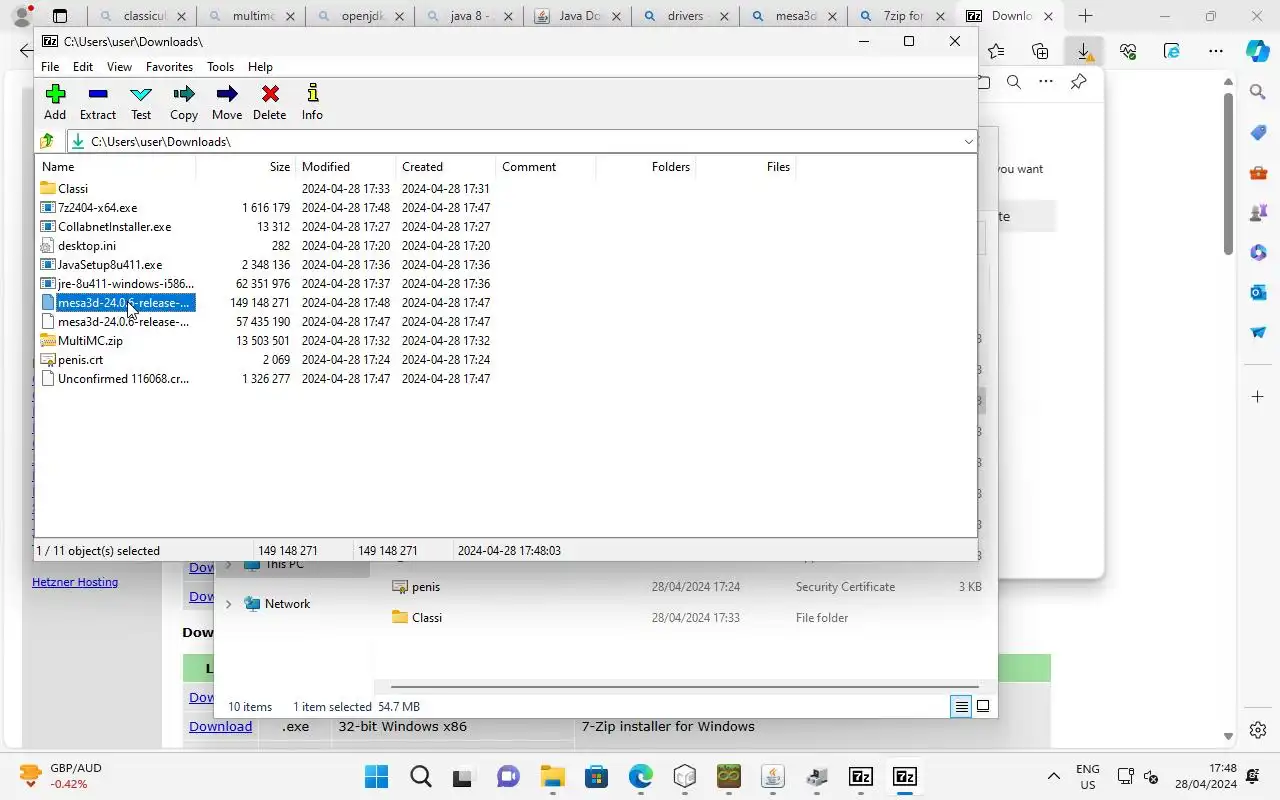Click the Move toolbar icon
This screenshot has height=800, width=1280.
(x=227, y=102)
